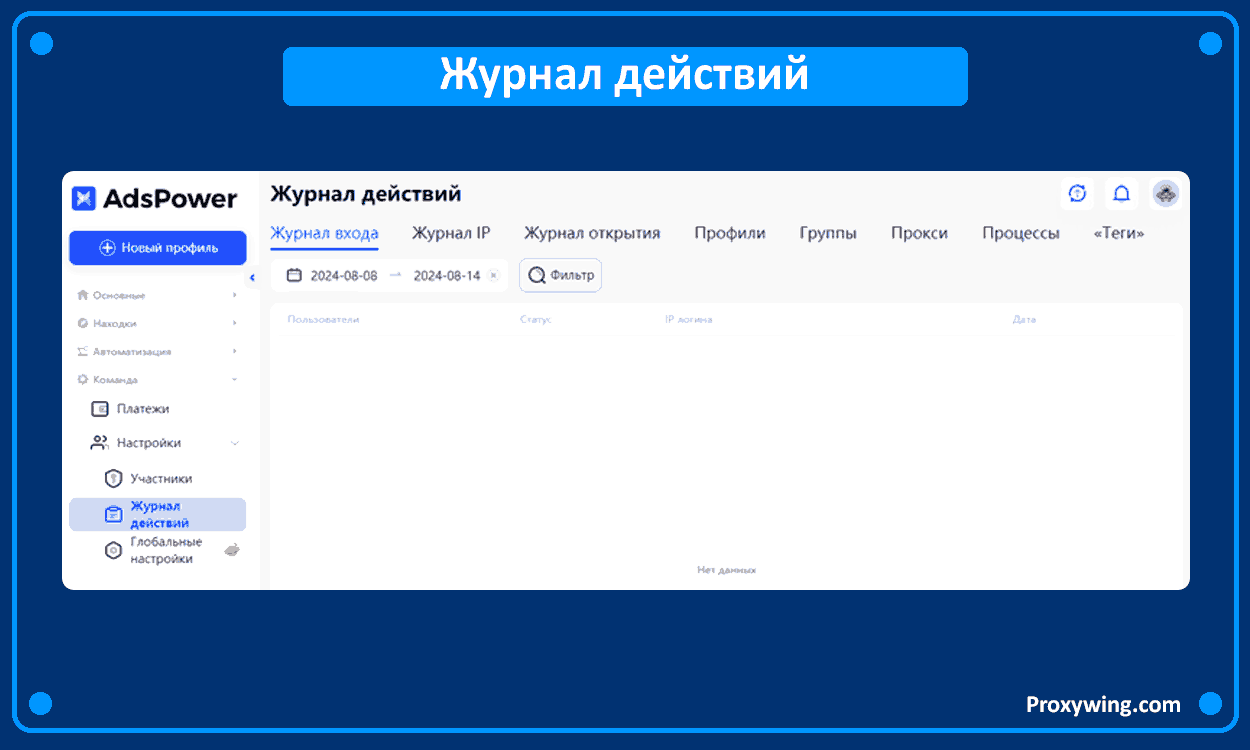Click the badge icon beside Глобальные настройки
This screenshot has width=1250, height=750.
231,550
